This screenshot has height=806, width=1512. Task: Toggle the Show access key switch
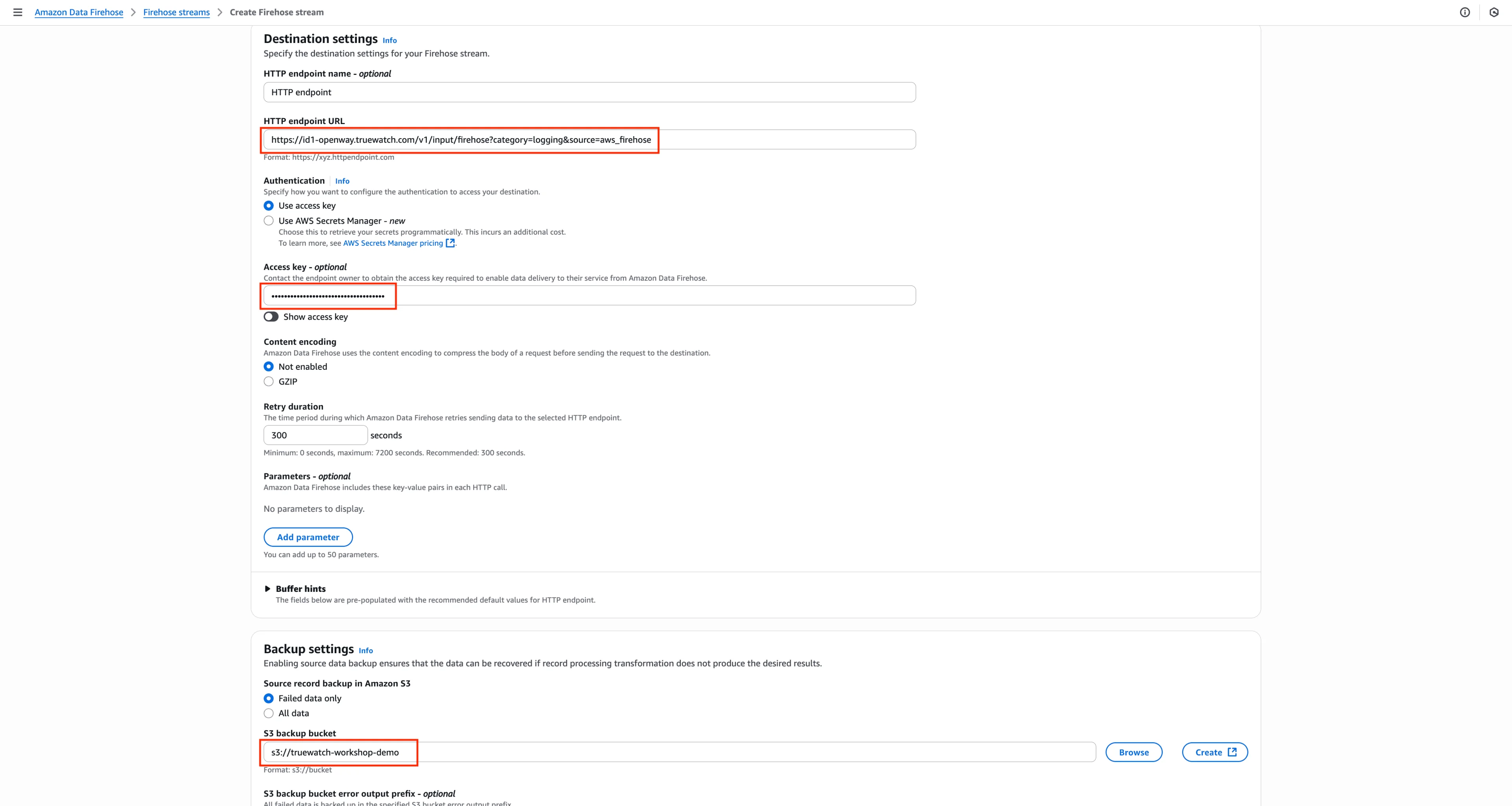pyautogui.click(x=271, y=317)
